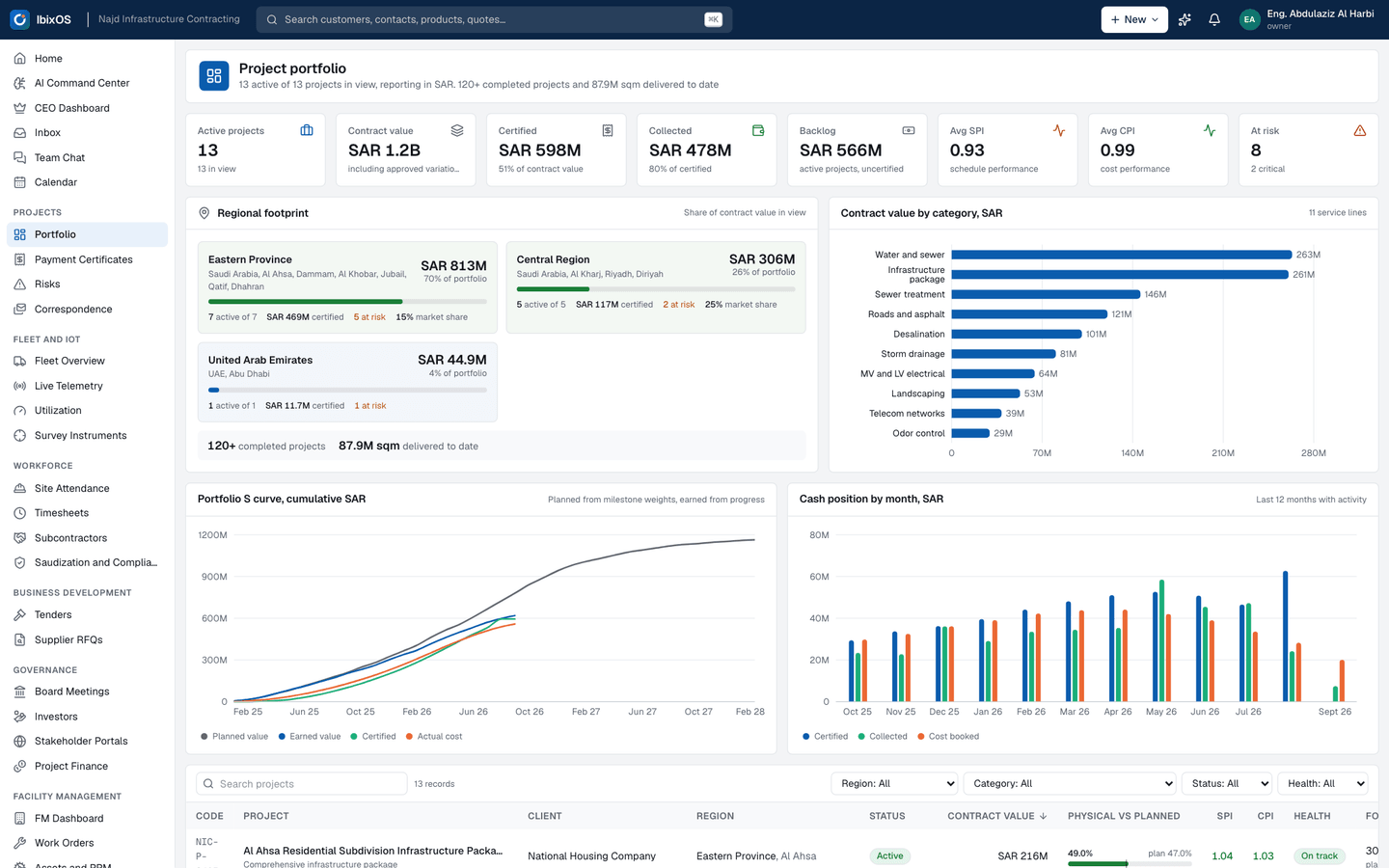Click the Survey Instruments icon
The image size is (1389, 868).
(19, 436)
